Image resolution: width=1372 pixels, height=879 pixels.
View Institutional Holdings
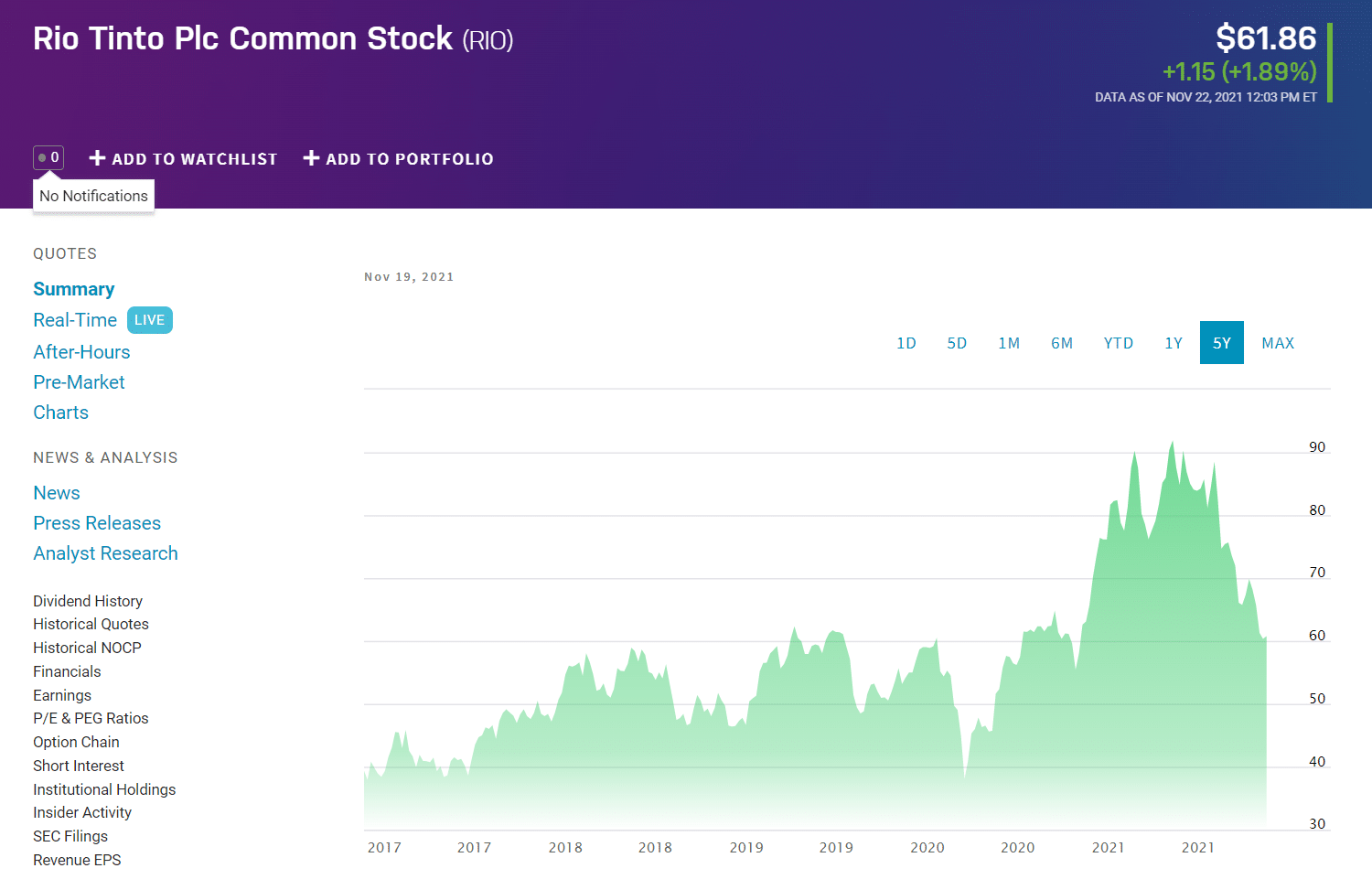click(104, 789)
